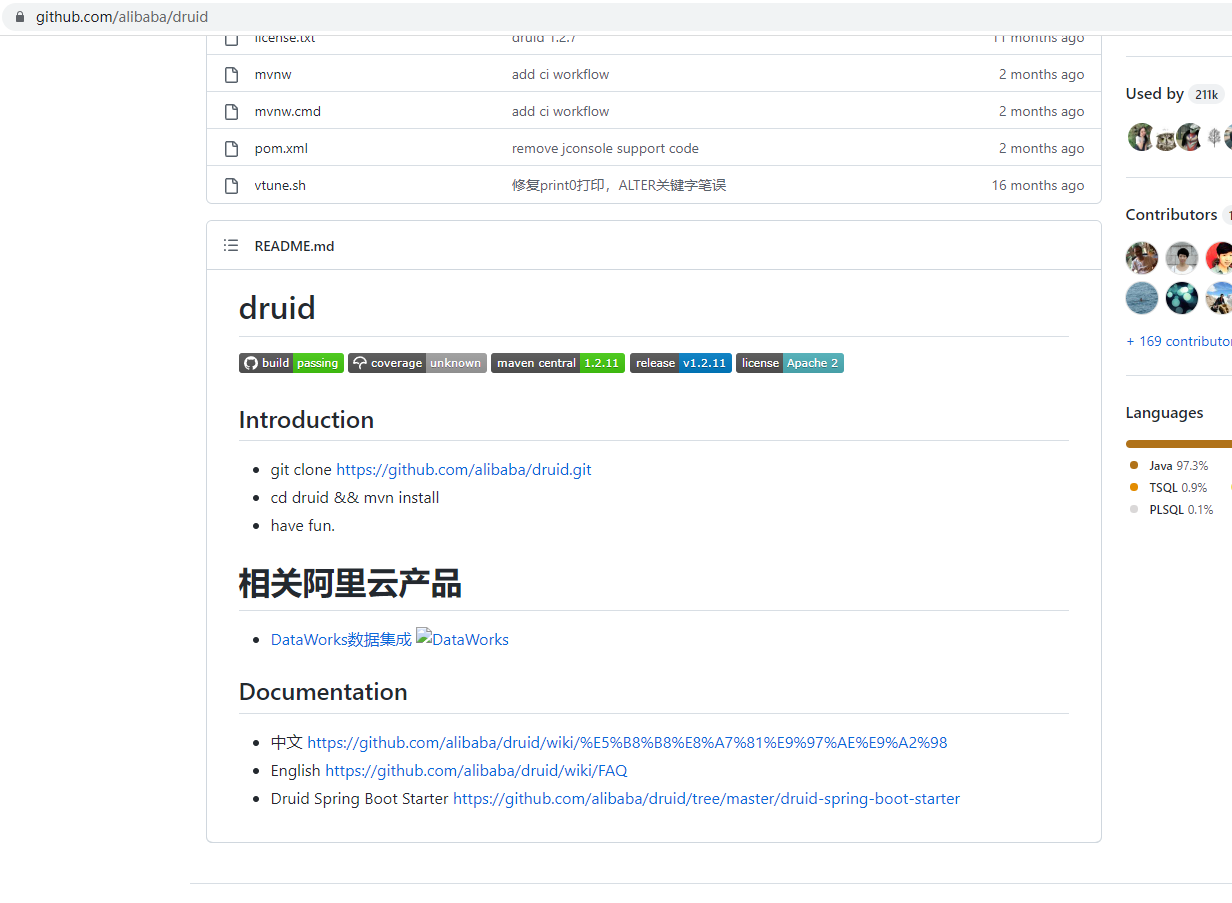Open the 中文 wiki documentation link
1232x903 pixels.
coord(627,743)
